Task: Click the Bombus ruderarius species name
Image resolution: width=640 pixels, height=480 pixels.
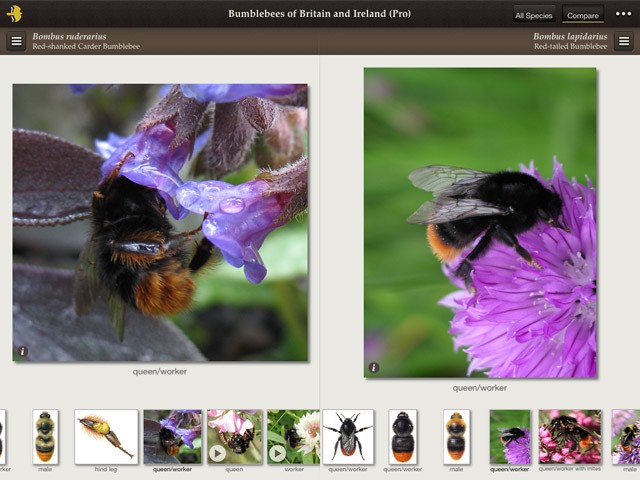Action: pyautogui.click(x=69, y=36)
